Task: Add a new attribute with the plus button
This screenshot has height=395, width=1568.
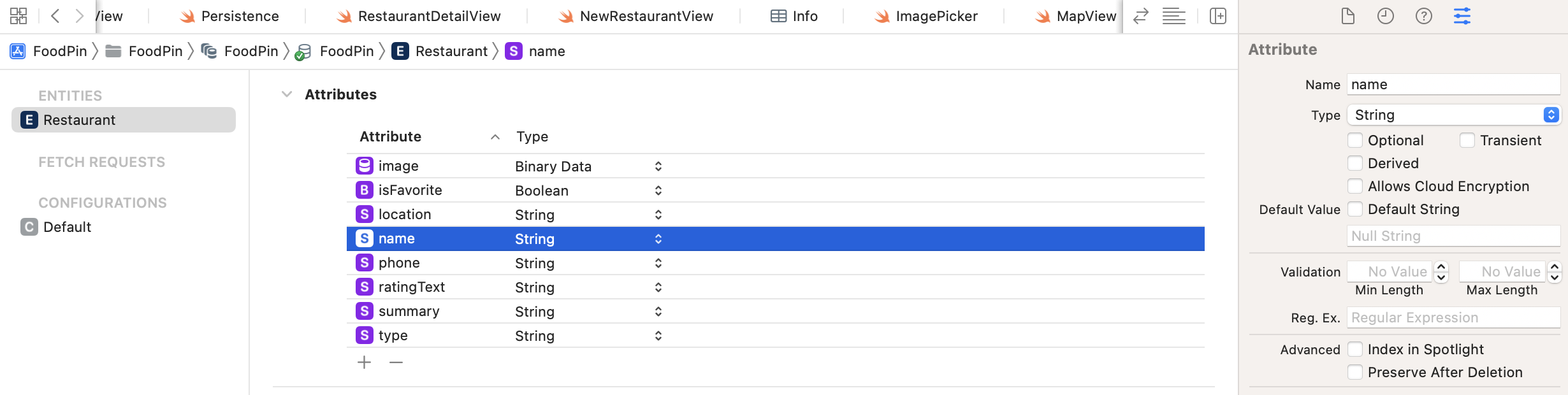Action: (x=364, y=362)
